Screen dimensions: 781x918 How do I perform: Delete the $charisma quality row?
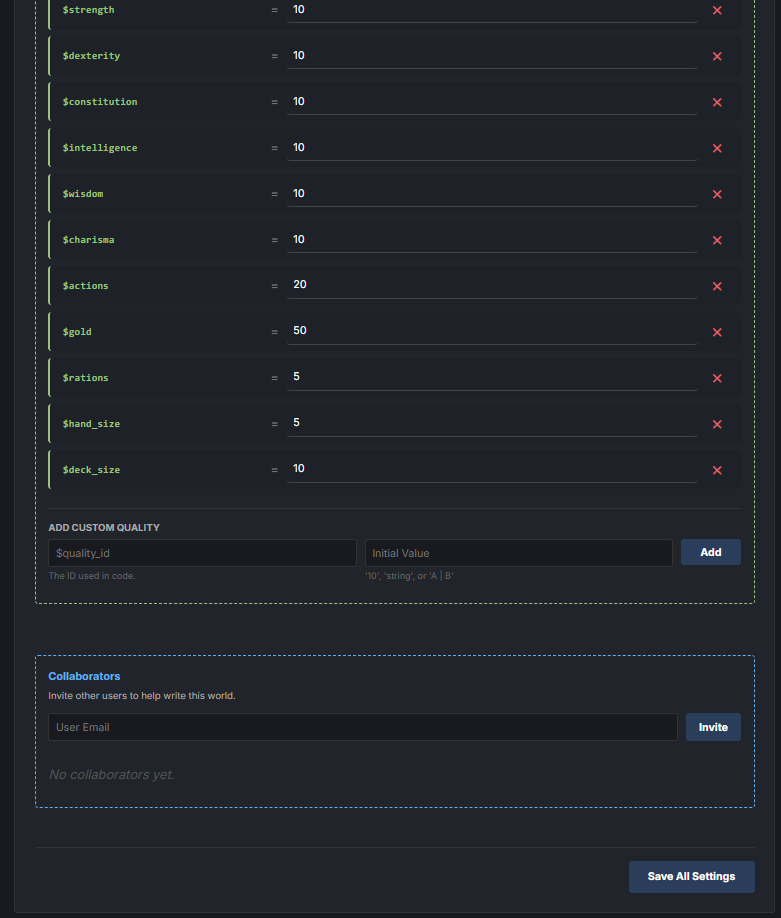click(717, 240)
